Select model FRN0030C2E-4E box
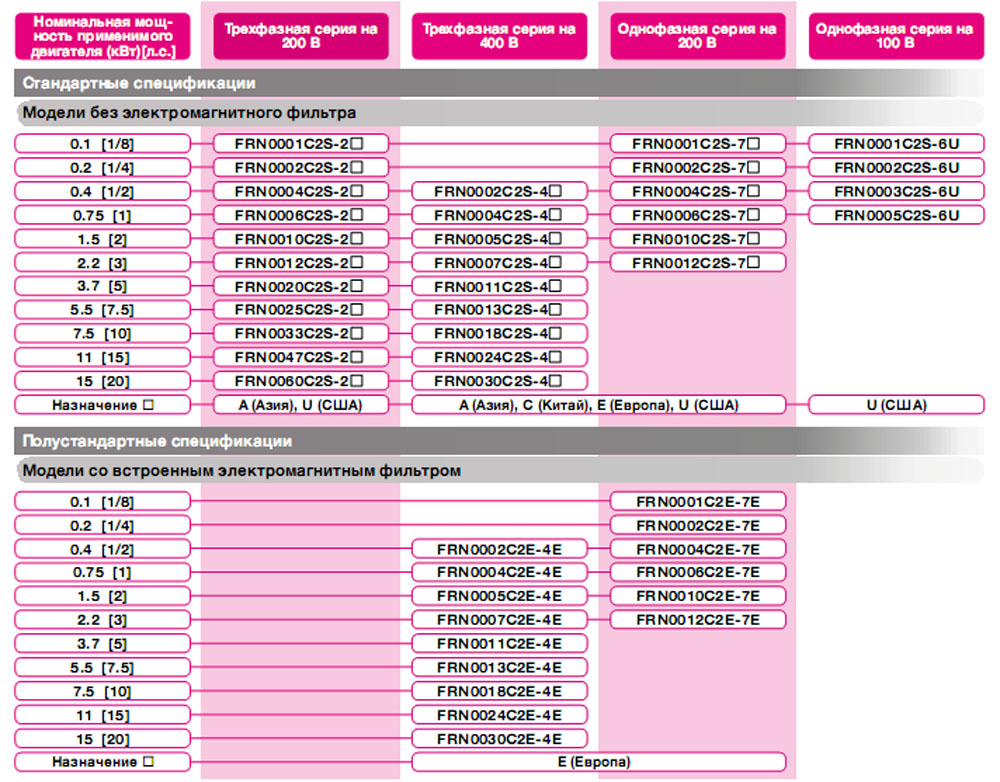 (x=499, y=739)
